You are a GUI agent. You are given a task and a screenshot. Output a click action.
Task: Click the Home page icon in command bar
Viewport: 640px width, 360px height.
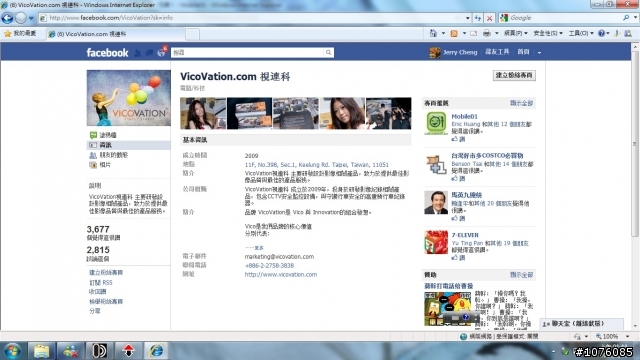pyautogui.click(x=433, y=33)
